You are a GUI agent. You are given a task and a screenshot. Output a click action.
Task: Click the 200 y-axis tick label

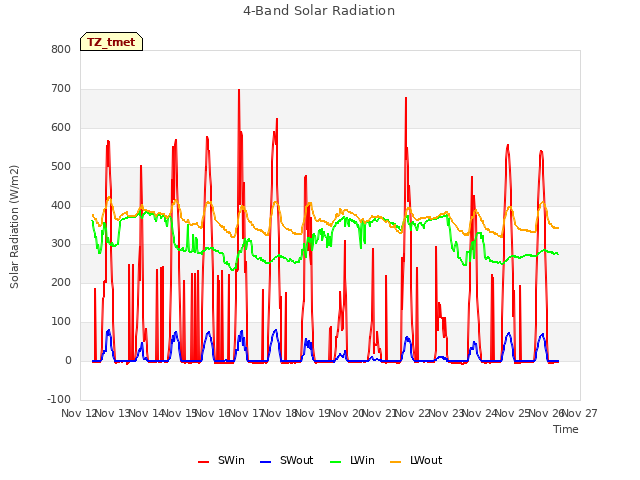pos(61,282)
